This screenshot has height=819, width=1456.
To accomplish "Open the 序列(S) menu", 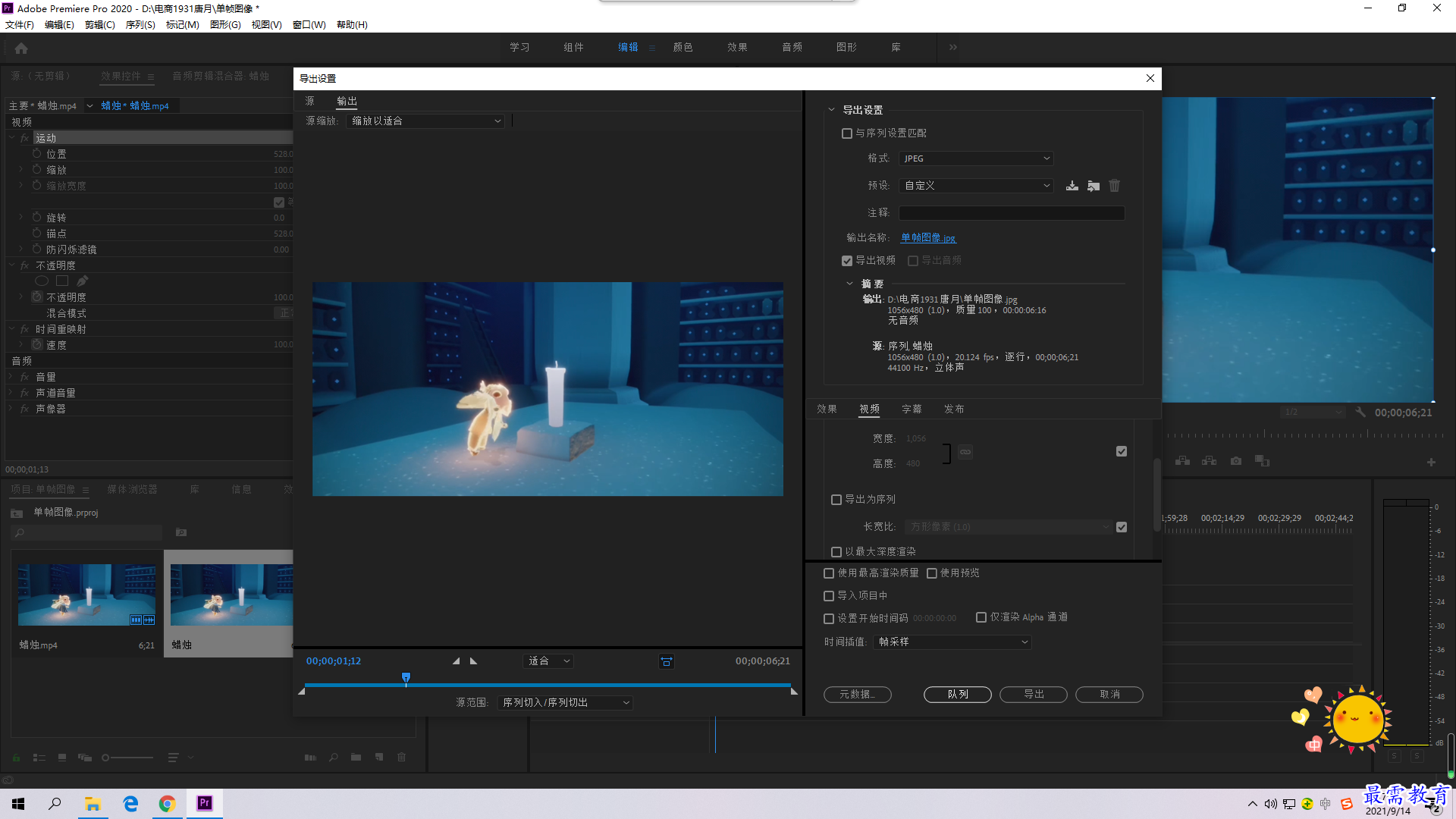I will tap(140, 25).
